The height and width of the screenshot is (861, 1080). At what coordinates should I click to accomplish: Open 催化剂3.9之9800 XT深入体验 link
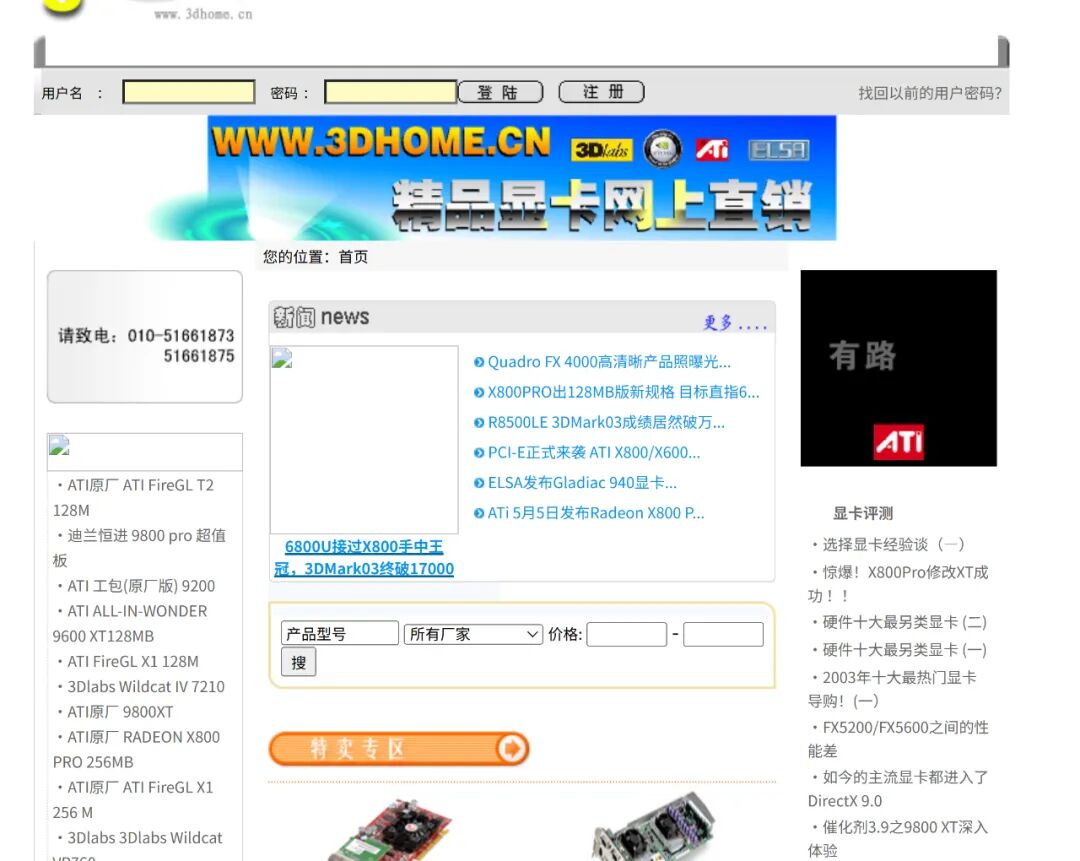[898, 838]
